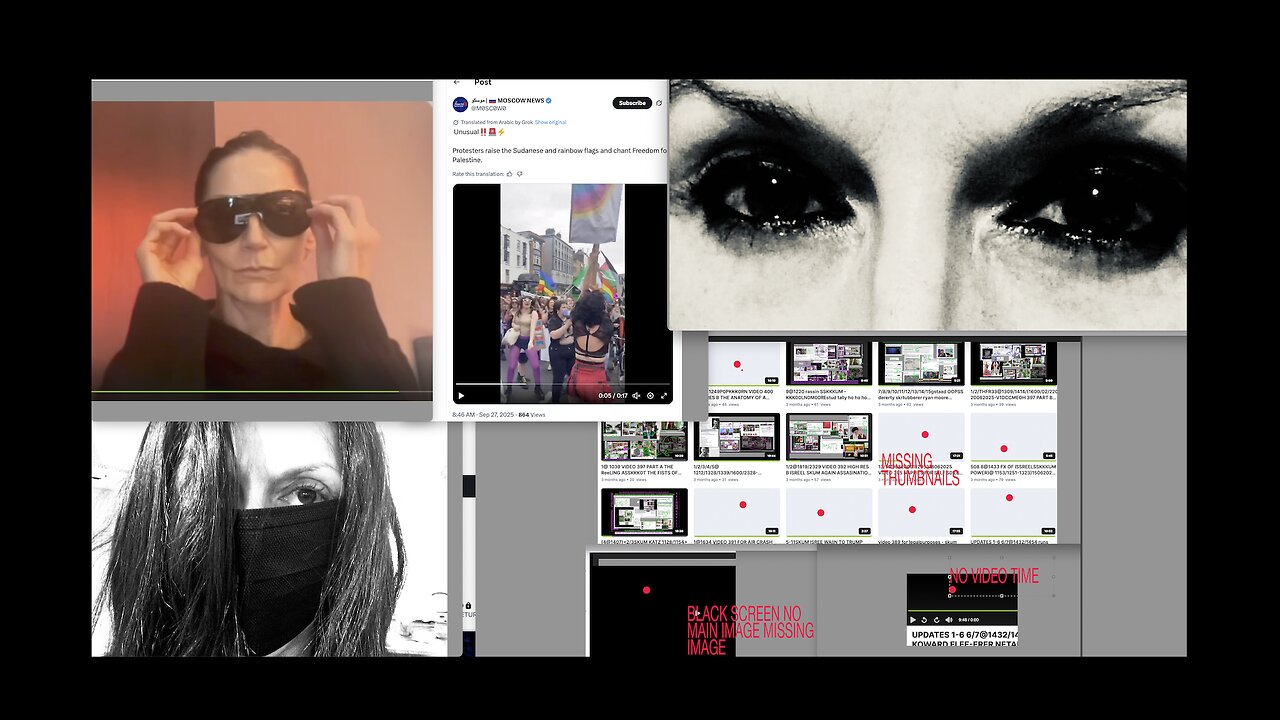Open the missing thumbnail above WARN TO TRUMP title

[x=828, y=512]
